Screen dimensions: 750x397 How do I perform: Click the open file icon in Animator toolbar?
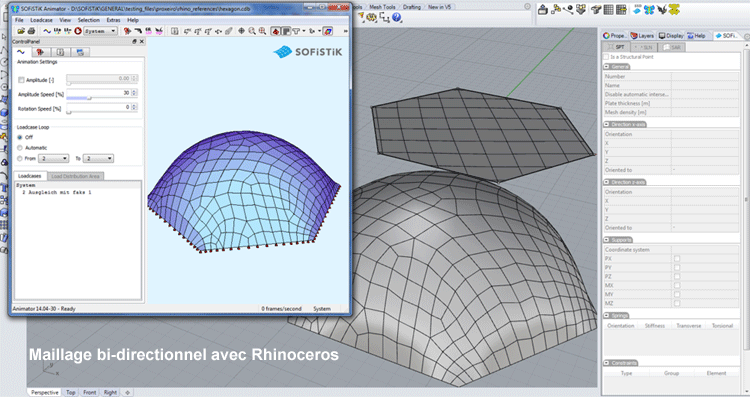(x=21, y=31)
